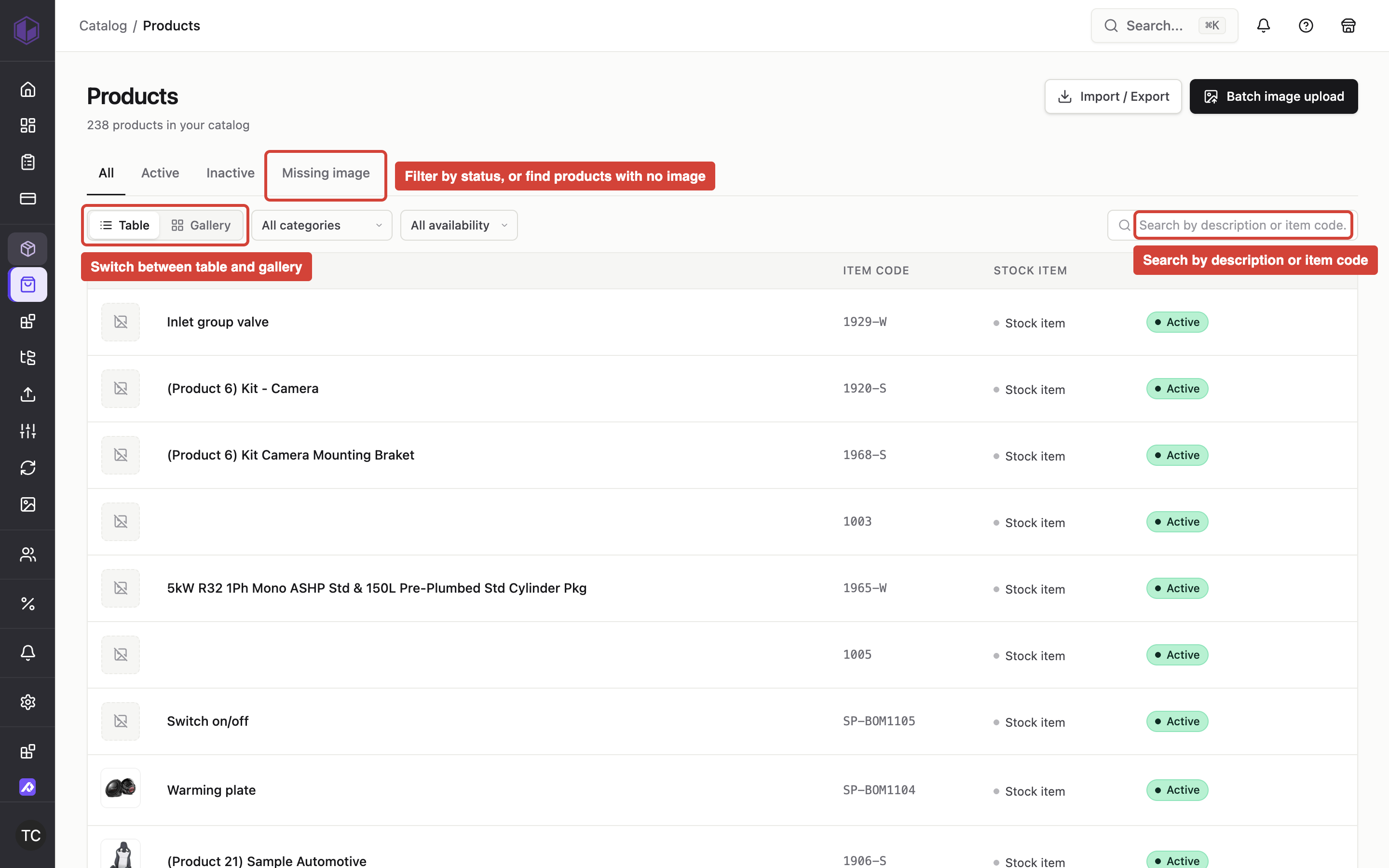Click the Active badge for item 1003
Viewport: 1389px width, 868px height.
click(1177, 522)
